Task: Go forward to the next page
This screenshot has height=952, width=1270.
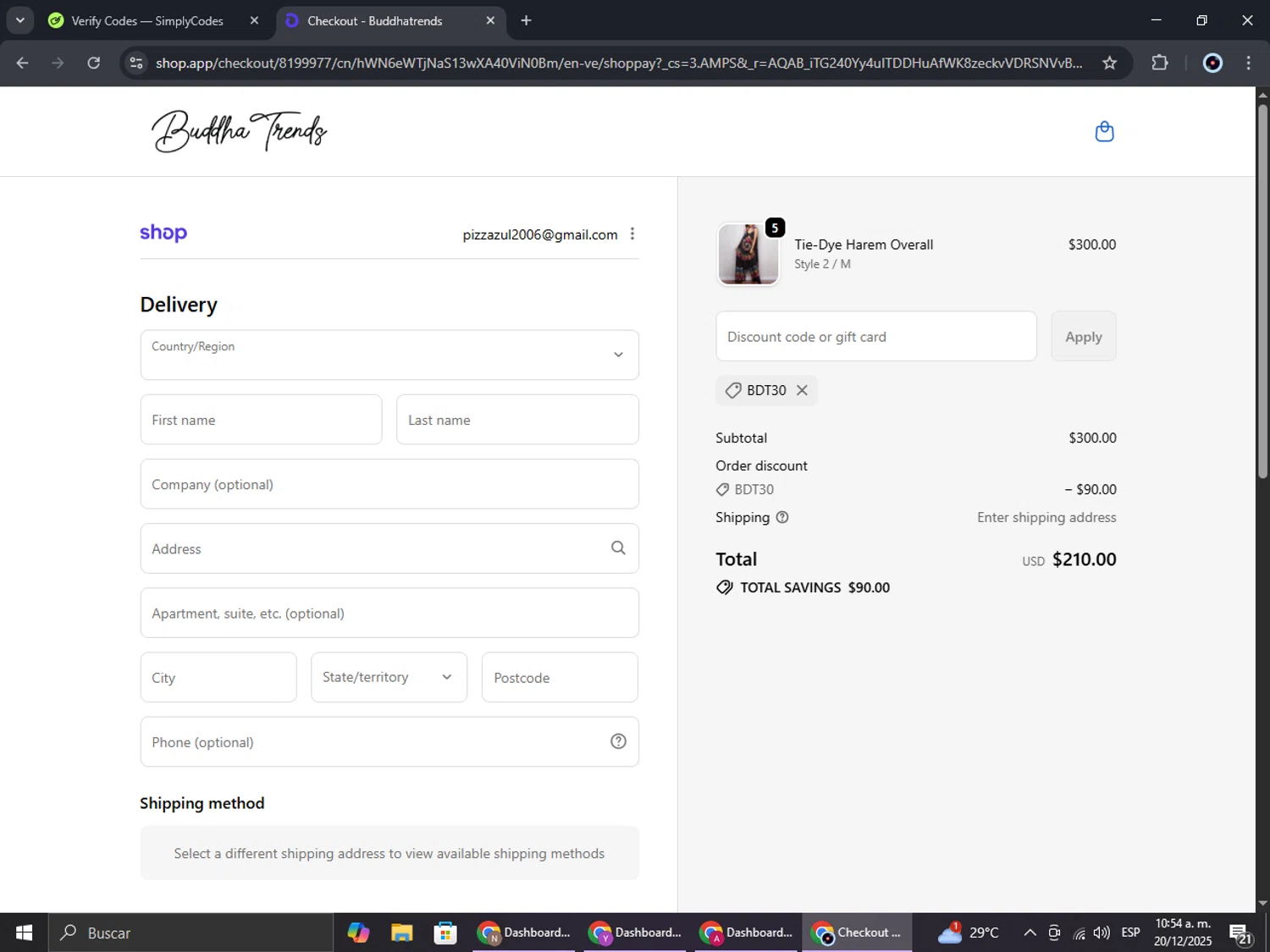Action: tap(58, 63)
